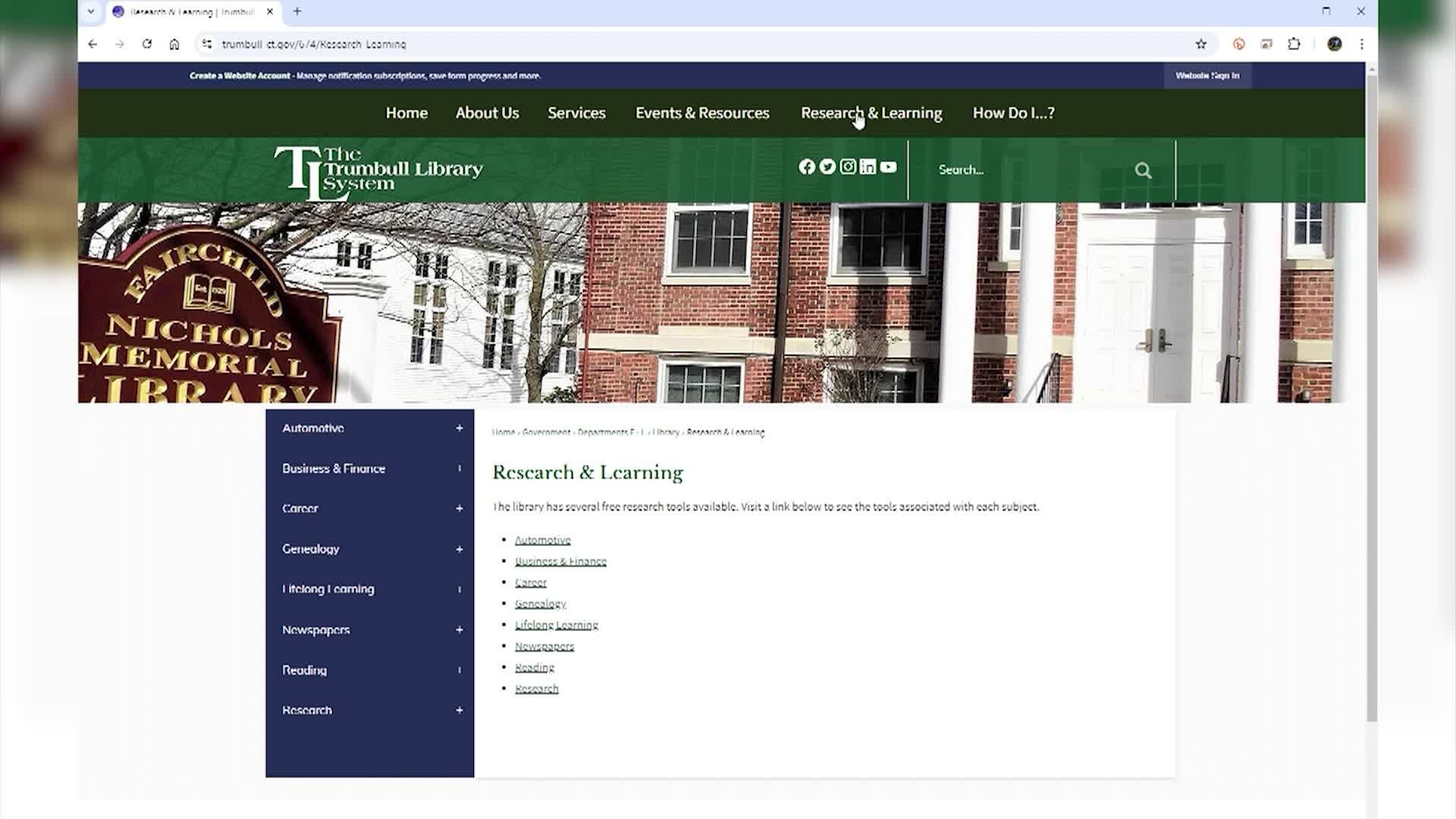The width and height of the screenshot is (1456, 819).
Task: Click into the site Search field
Action: click(1031, 170)
